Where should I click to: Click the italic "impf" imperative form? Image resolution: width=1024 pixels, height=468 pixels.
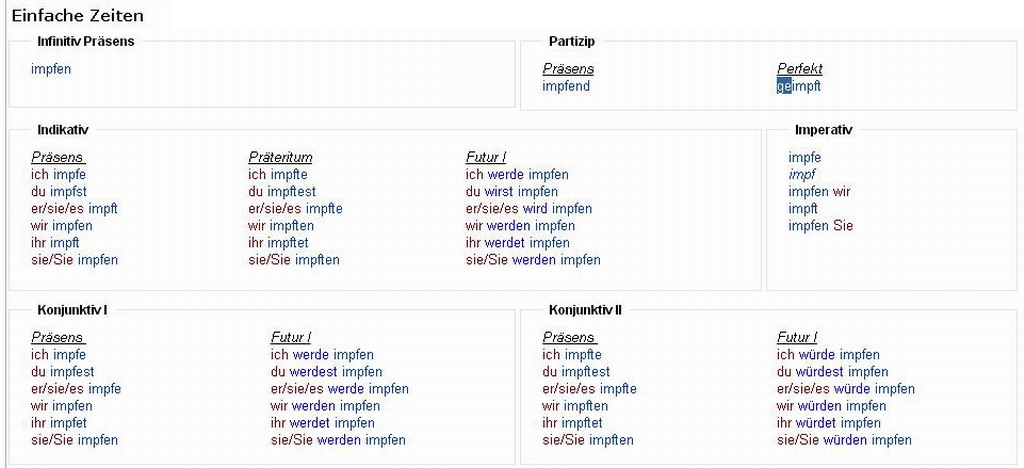[x=802, y=174]
